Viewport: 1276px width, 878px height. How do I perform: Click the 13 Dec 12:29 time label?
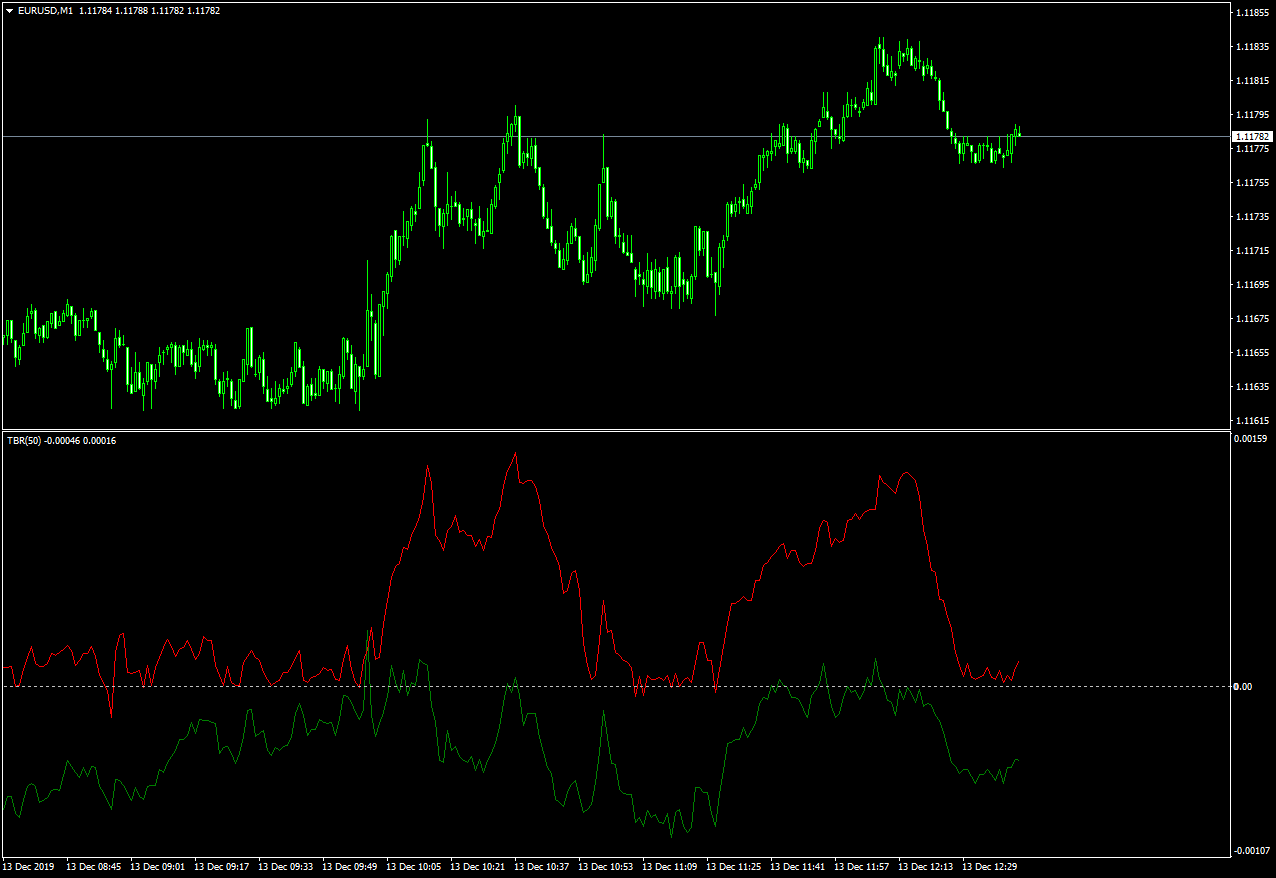click(993, 867)
